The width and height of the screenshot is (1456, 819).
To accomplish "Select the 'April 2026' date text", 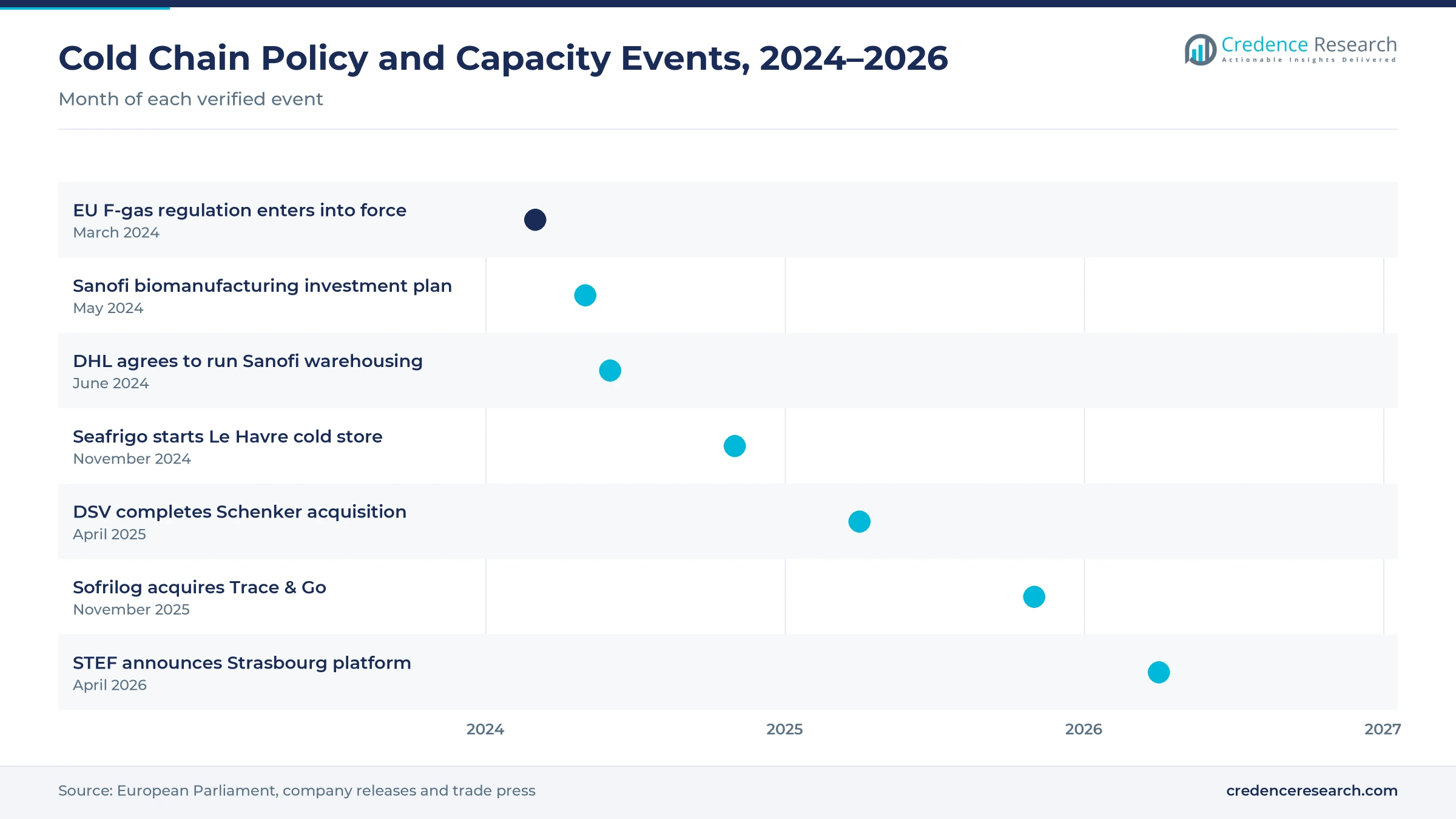I will (110, 685).
